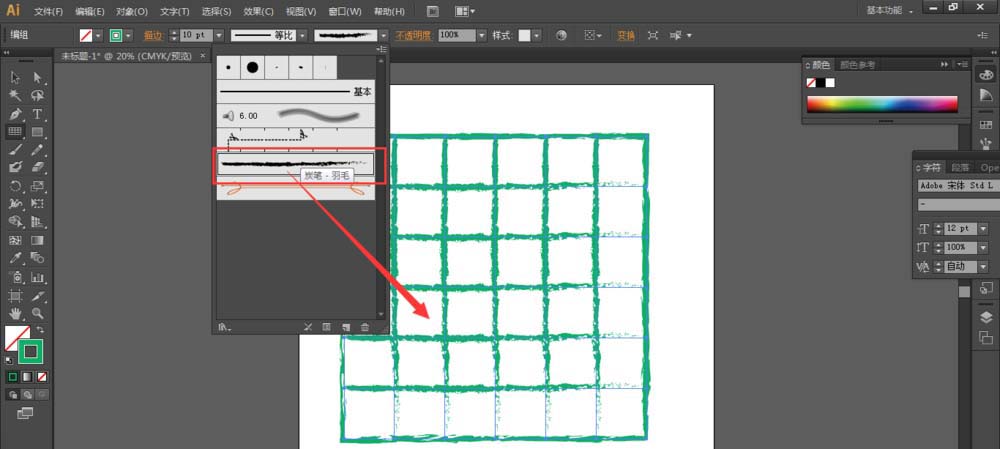
Task: Select the Zoom magnifier tool
Action: pos(38,313)
